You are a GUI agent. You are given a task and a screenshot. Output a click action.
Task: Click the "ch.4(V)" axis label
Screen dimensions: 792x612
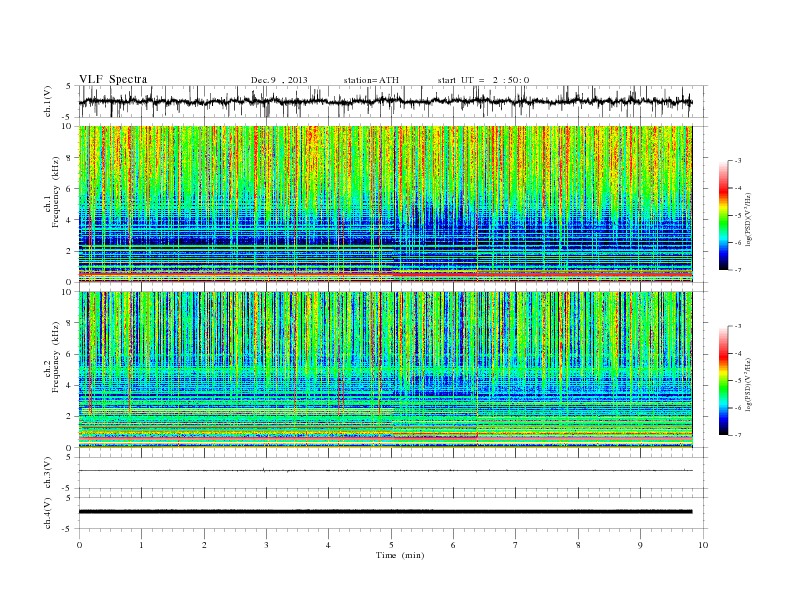point(48,513)
